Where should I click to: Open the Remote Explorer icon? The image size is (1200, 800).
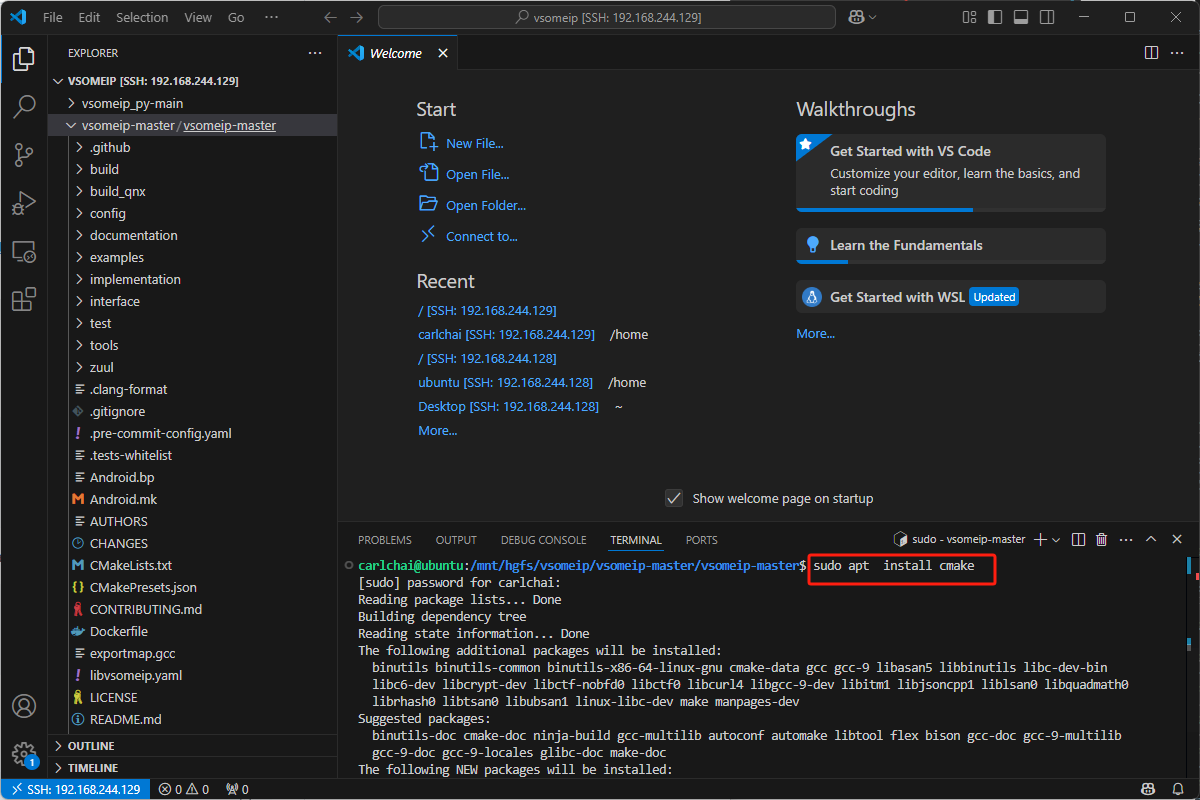(x=24, y=251)
